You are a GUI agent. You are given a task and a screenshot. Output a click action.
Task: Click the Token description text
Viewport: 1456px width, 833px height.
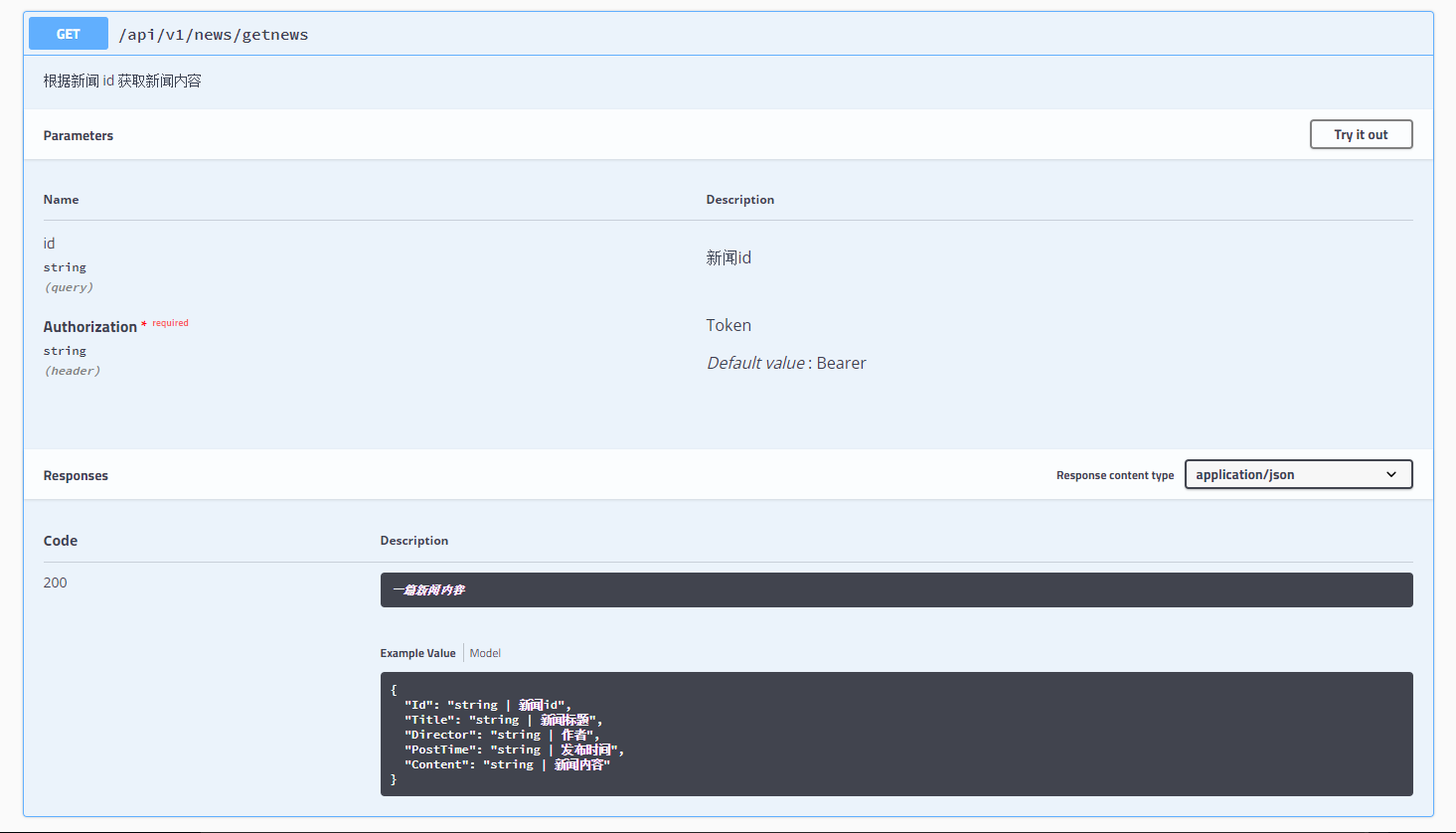tap(728, 325)
